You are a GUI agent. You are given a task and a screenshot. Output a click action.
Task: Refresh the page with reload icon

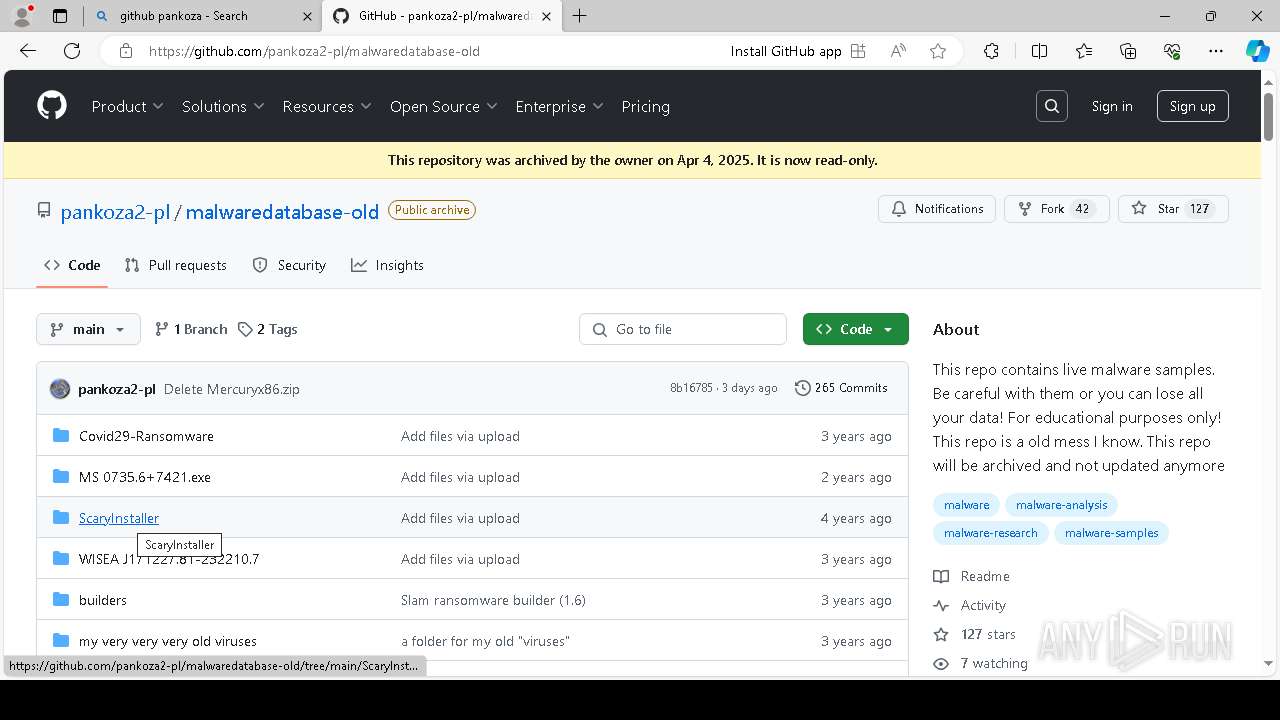(x=72, y=51)
